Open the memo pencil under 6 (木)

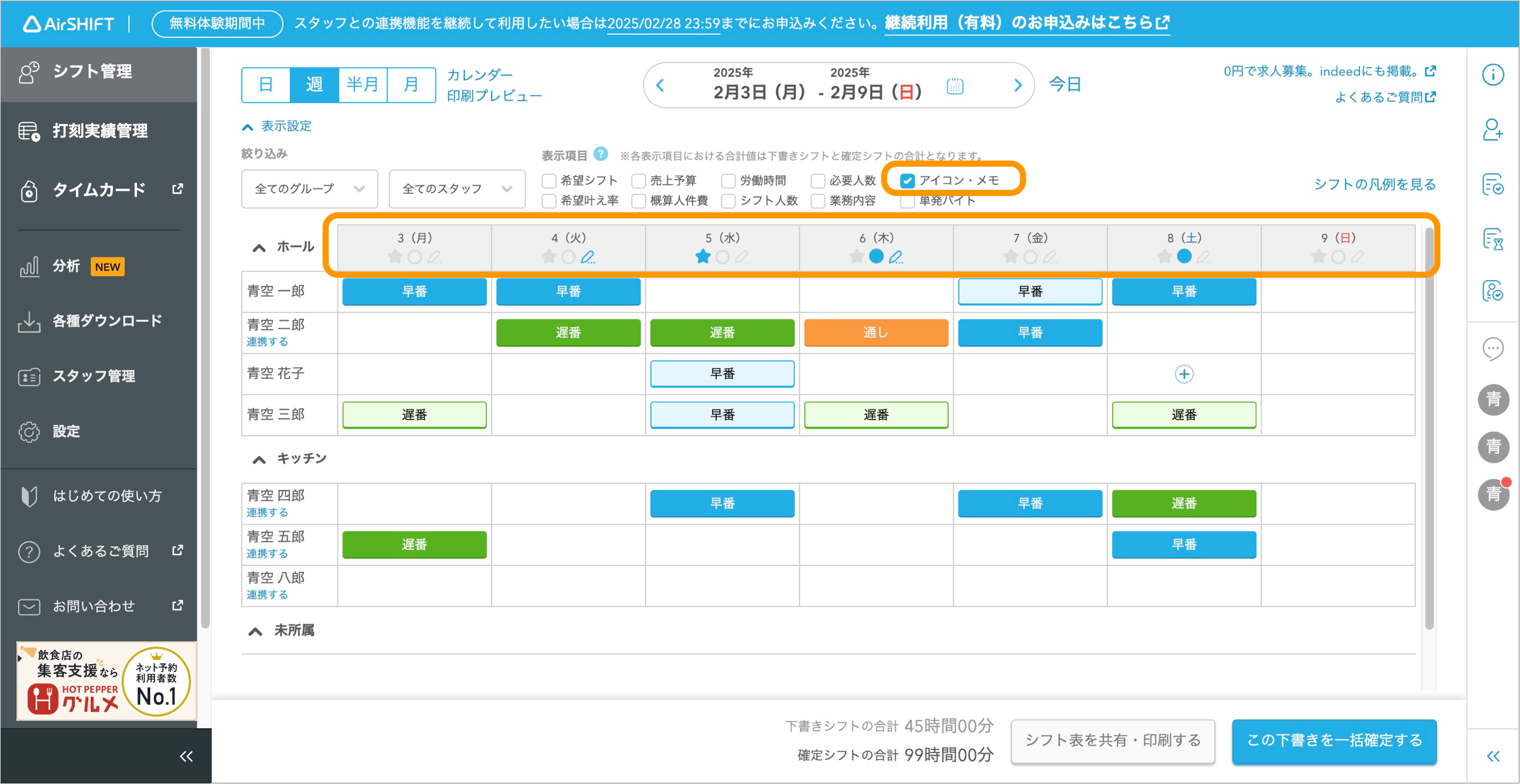point(896,257)
